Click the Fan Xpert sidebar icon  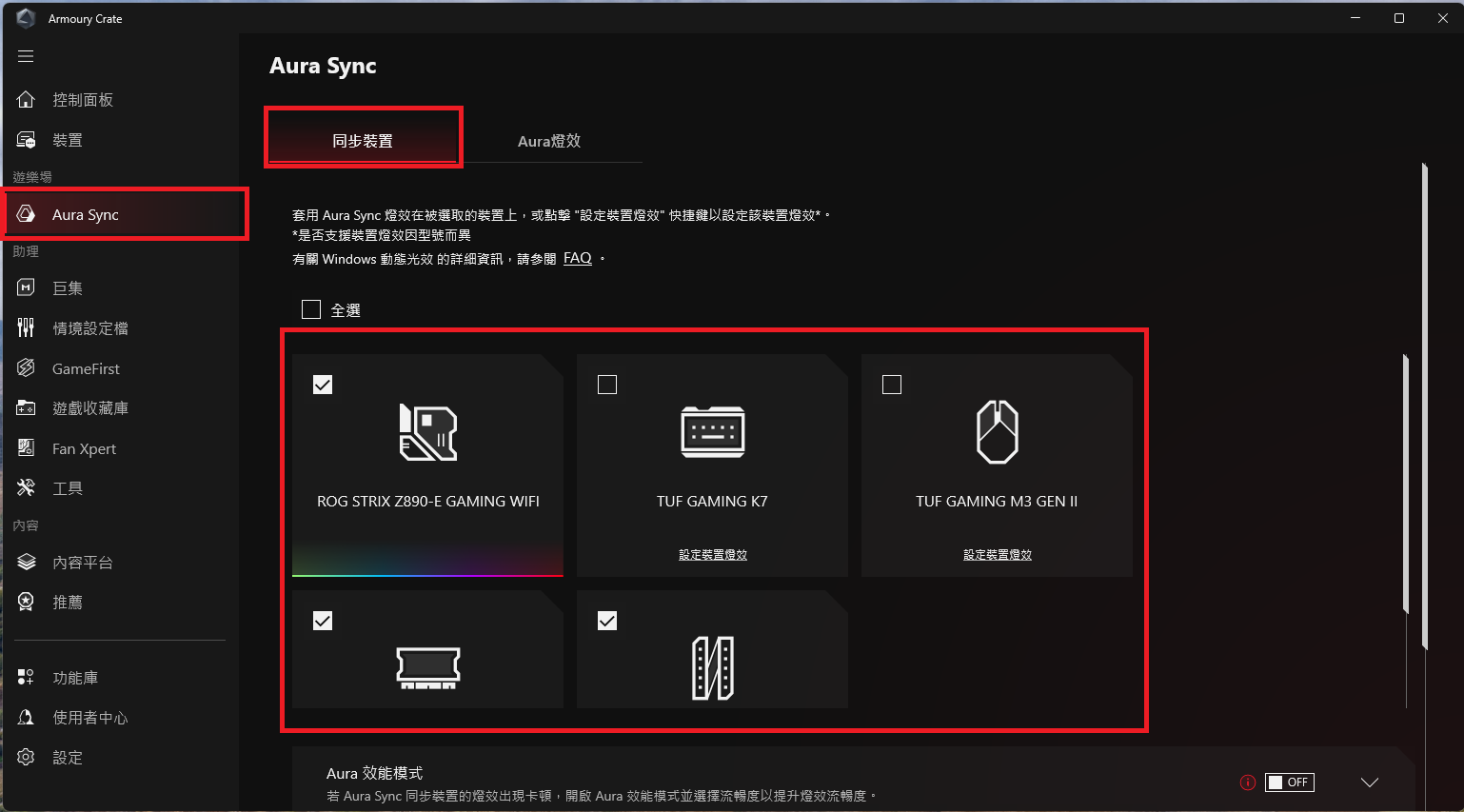(x=26, y=448)
